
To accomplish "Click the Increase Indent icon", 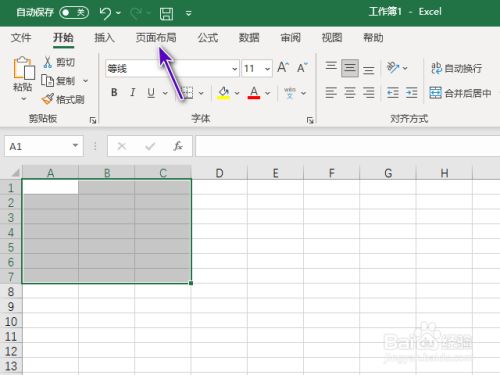I will pyautogui.click(x=412, y=92).
